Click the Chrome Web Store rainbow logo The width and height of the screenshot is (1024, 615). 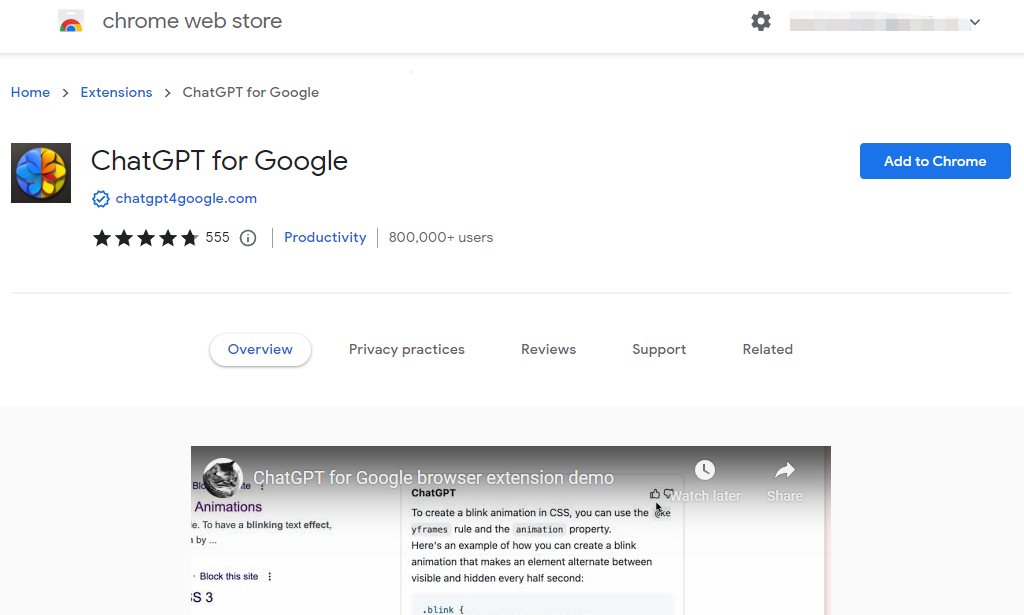71,22
